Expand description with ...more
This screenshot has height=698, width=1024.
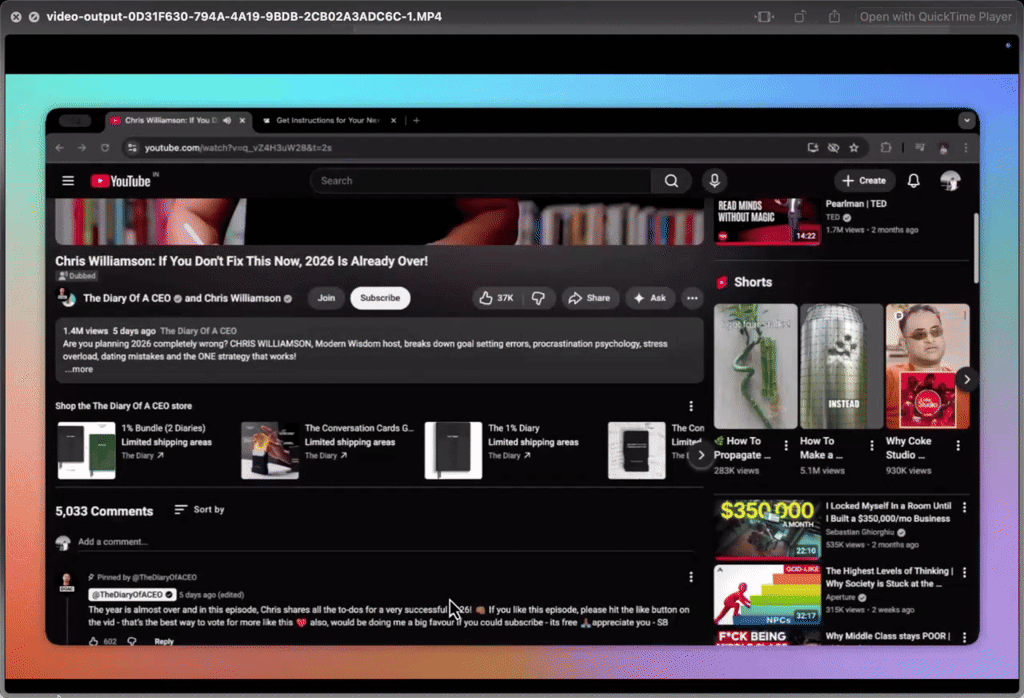[x=78, y=370]
